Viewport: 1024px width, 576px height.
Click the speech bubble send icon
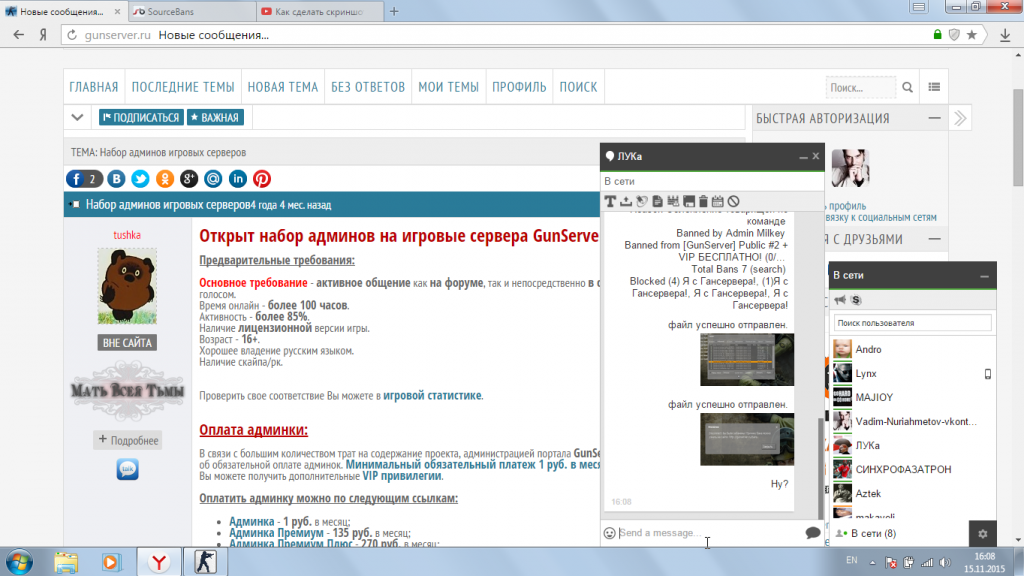pos(813,533)
